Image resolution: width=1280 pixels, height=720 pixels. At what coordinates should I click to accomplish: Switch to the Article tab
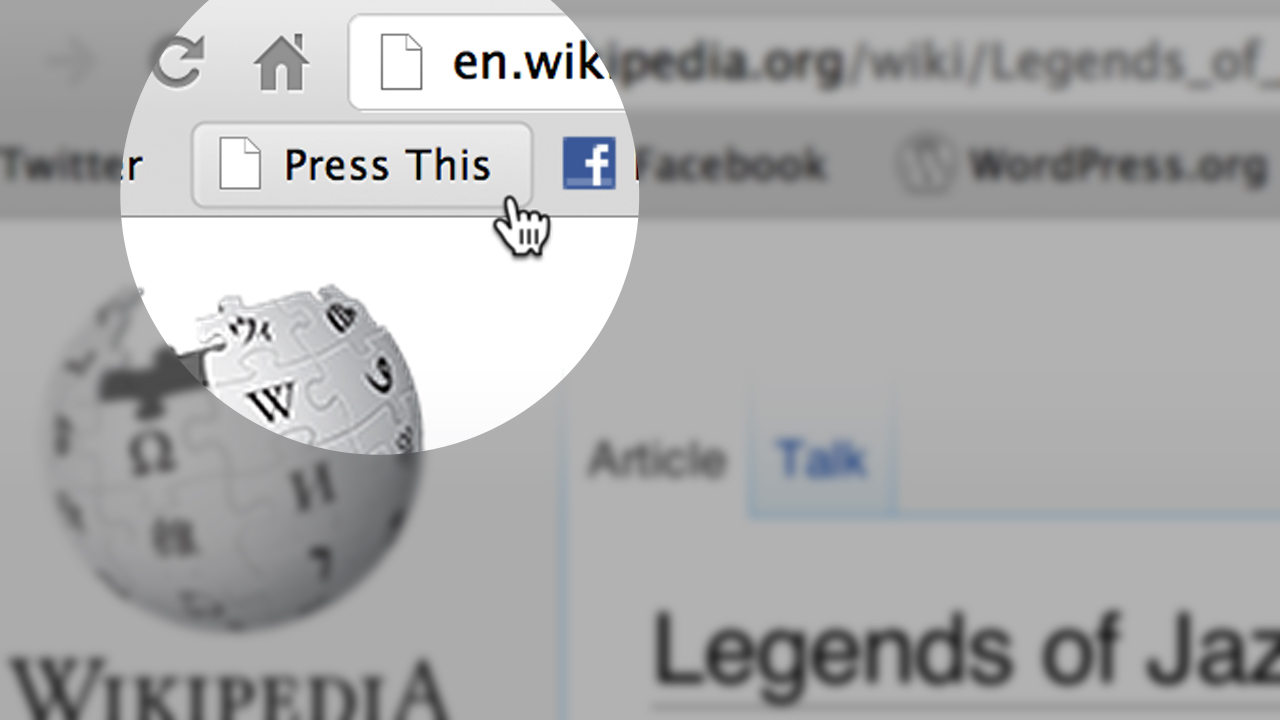[x=657, y=459]
